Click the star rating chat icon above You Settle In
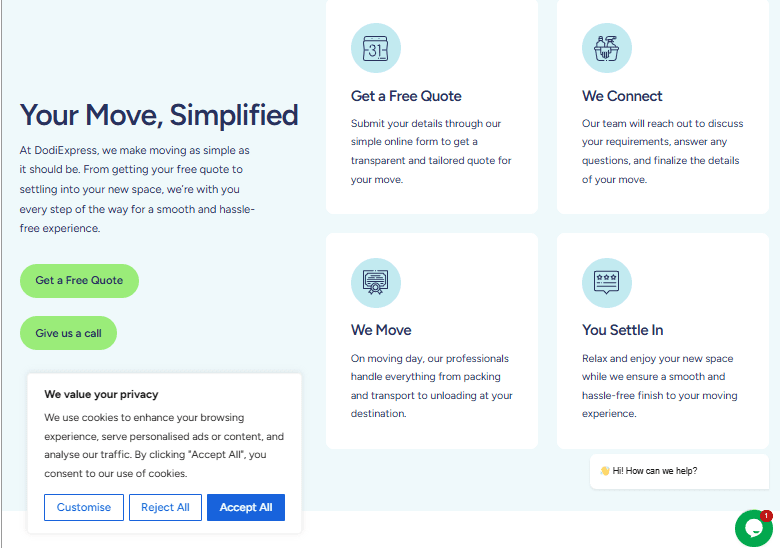This screenshot has width=780, height=548. [607, 283]
